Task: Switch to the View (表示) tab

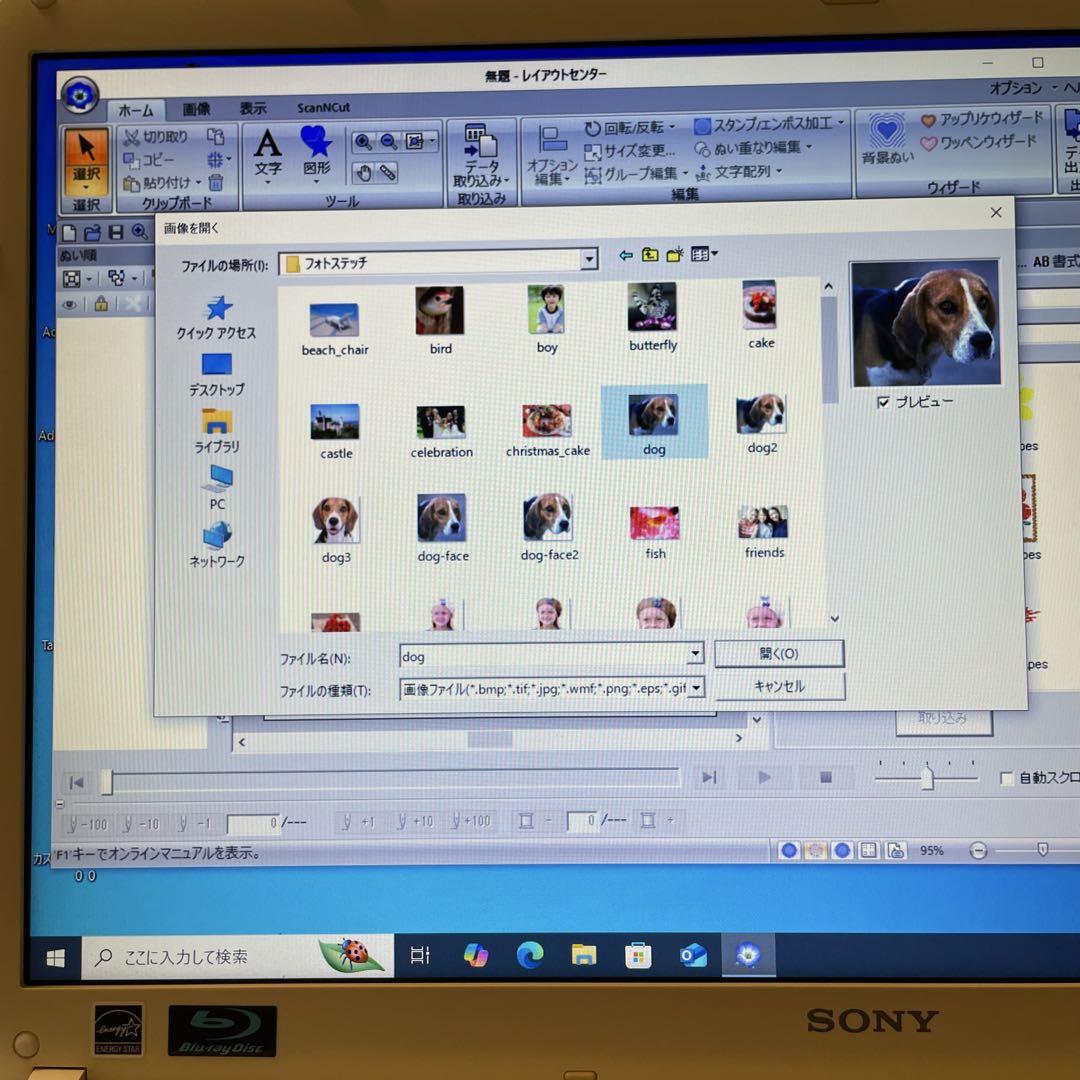Action: tap(253, 108)
